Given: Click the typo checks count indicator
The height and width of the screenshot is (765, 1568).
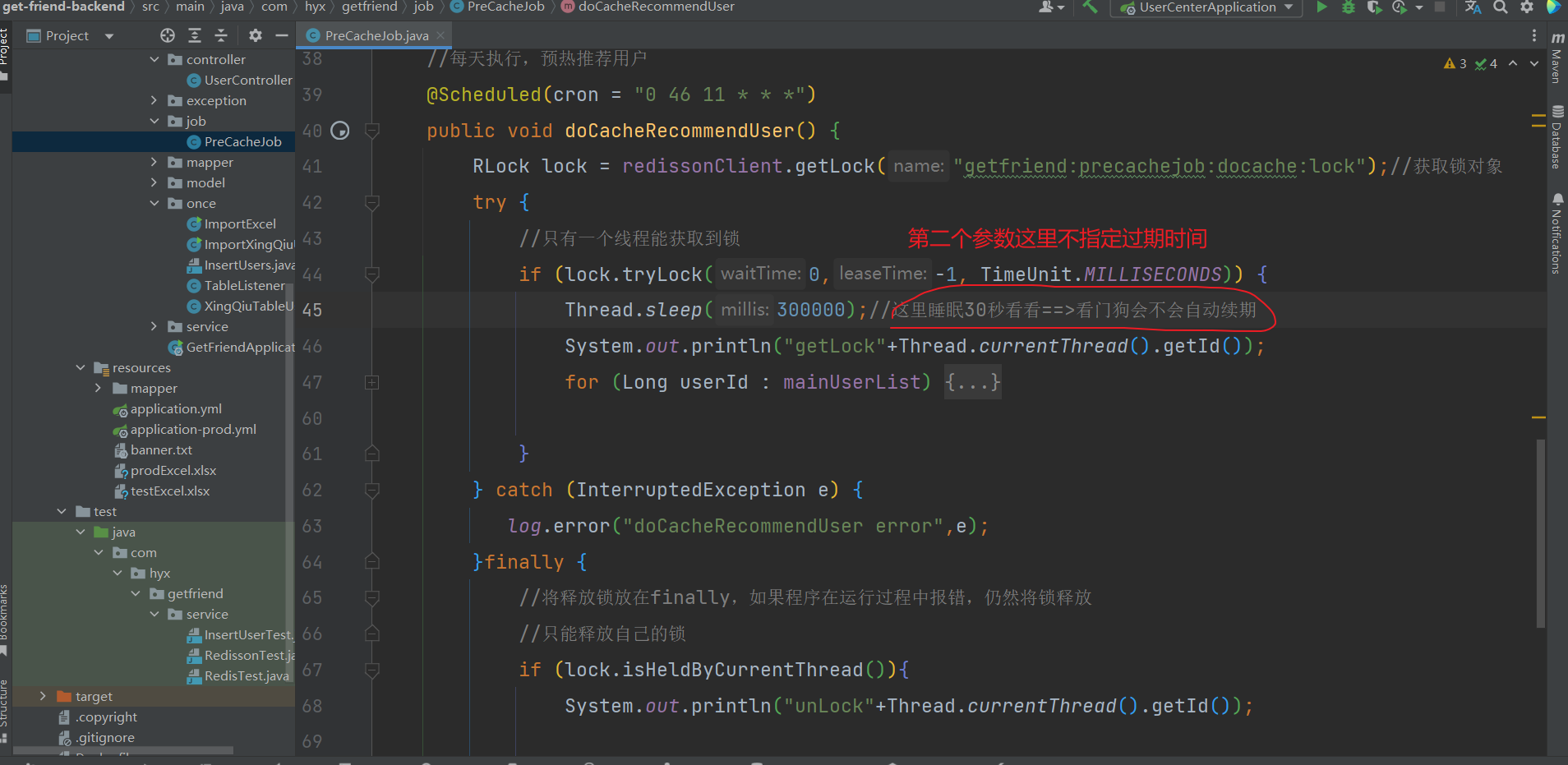Looking at the screenshot, I should click(1486, 63).
